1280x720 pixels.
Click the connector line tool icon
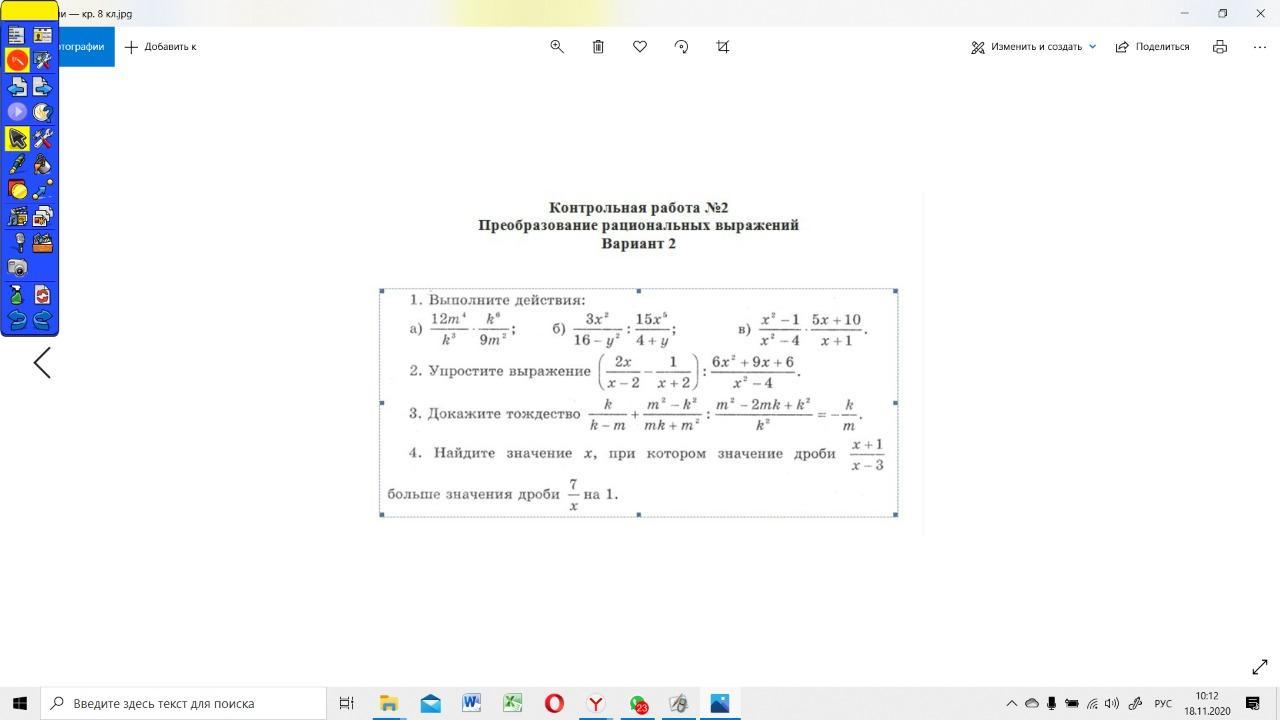coord(42,190)
